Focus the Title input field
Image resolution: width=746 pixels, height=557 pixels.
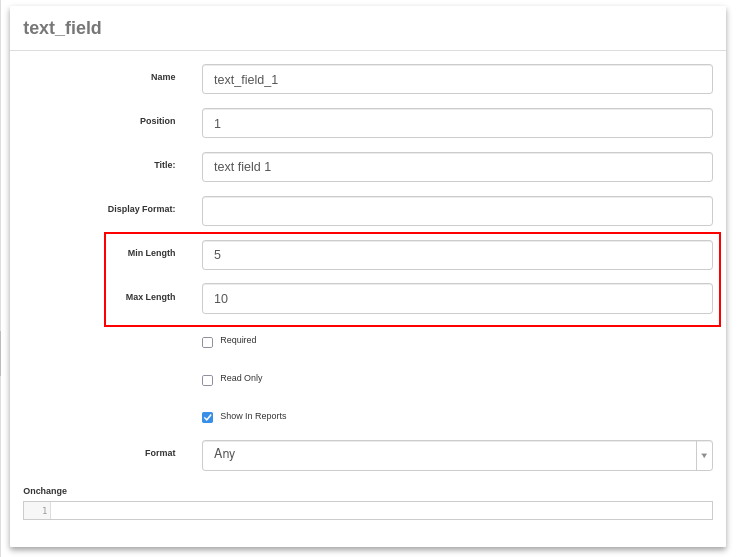point(457,167)
